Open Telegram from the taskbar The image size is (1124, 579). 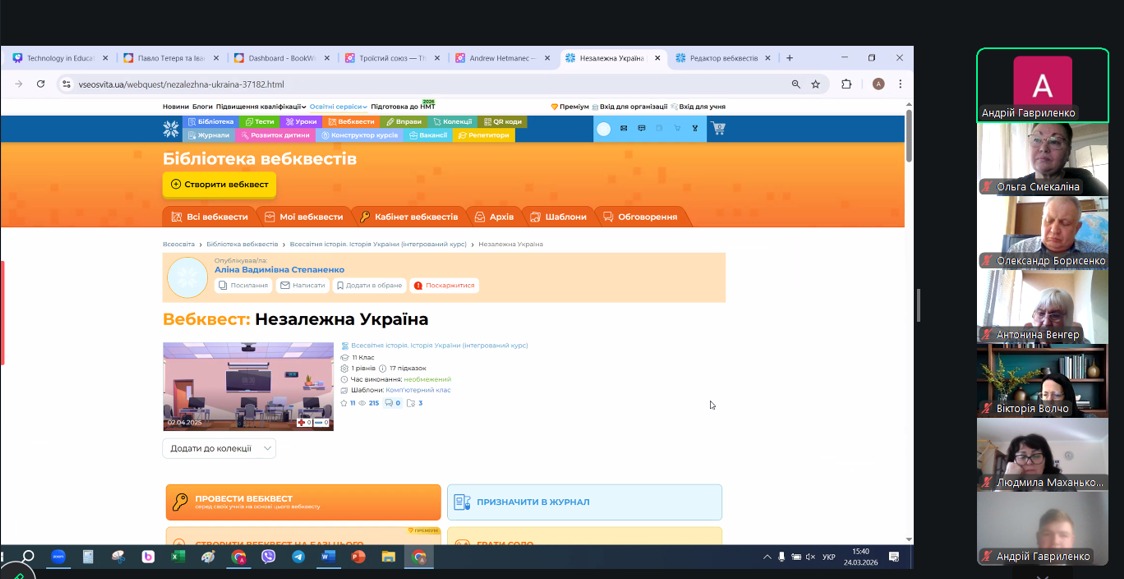298,557
